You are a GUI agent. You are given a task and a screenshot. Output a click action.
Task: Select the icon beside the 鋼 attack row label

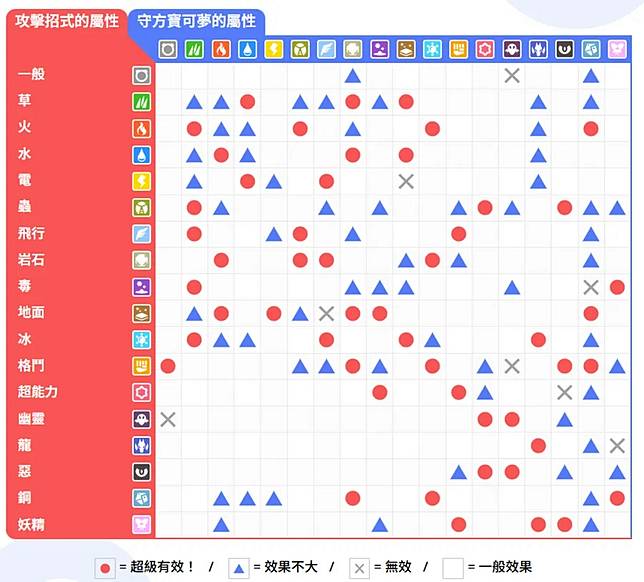click(141, 498)
